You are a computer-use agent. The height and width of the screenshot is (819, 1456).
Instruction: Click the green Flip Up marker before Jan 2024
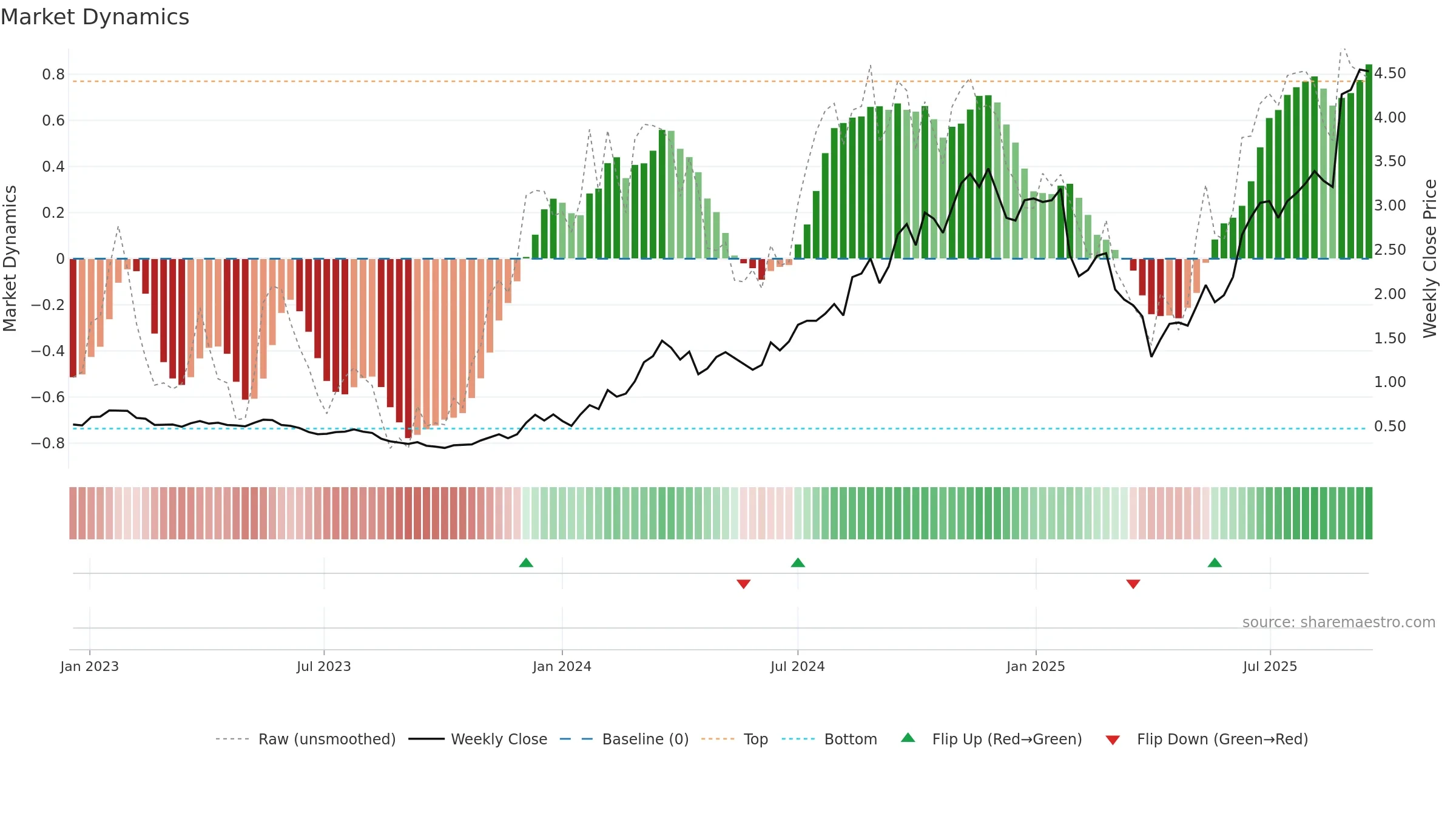tap(526, 563)
